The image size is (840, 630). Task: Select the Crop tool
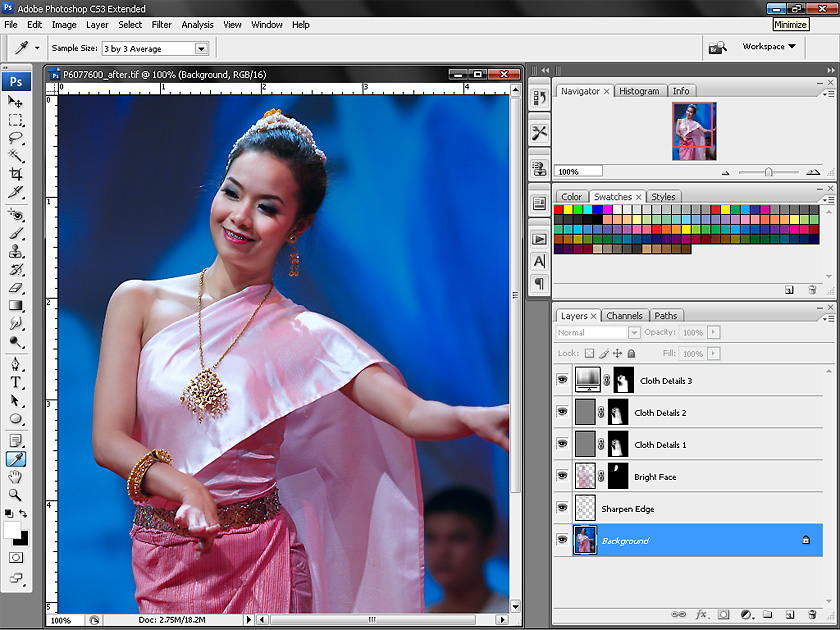[x=16, y=174]
